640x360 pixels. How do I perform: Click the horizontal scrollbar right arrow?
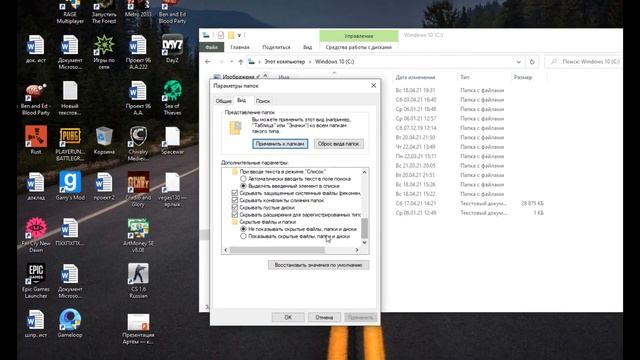(x=357, y=250)
